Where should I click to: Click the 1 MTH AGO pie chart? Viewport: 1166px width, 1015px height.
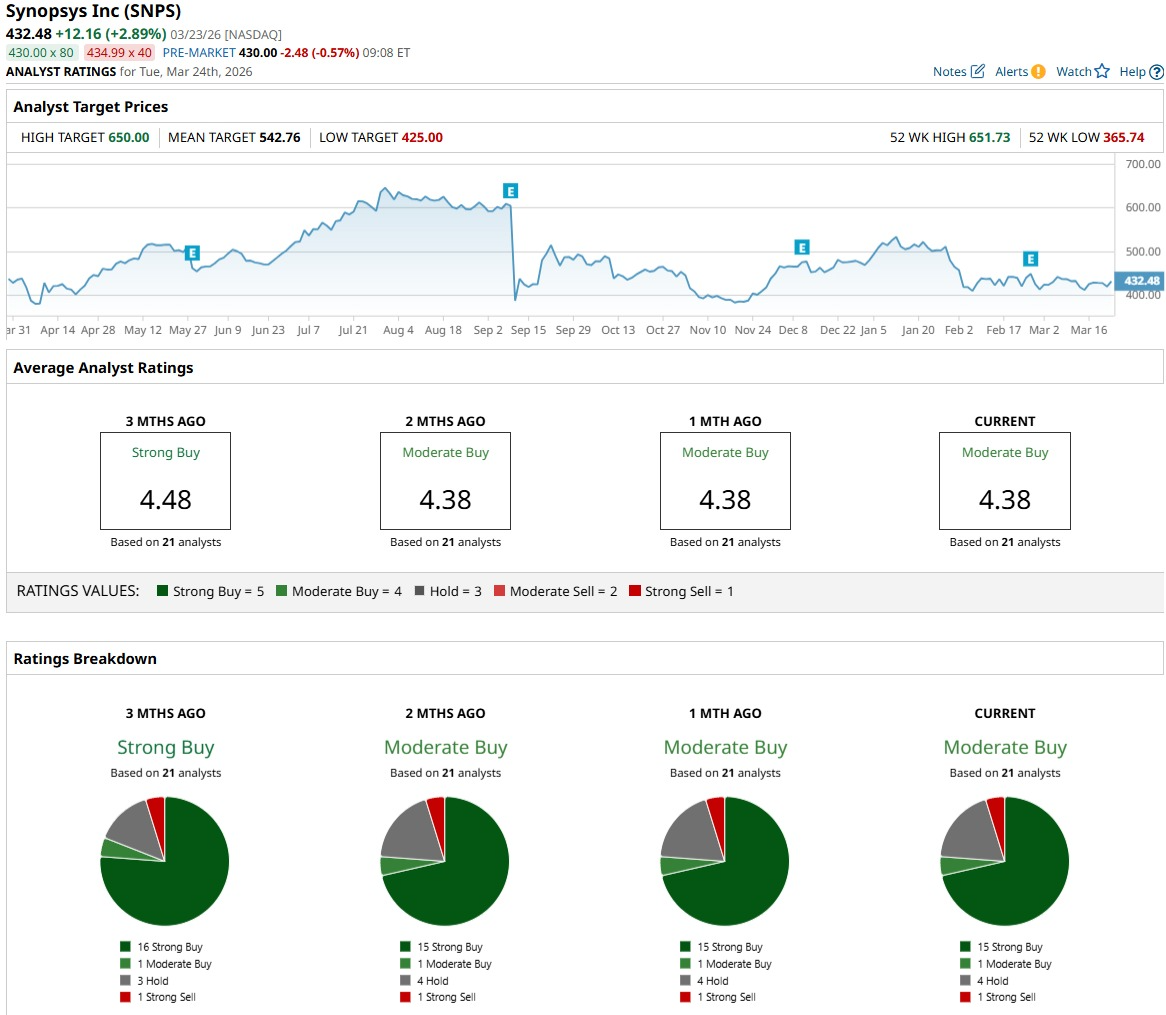[725, 861]
